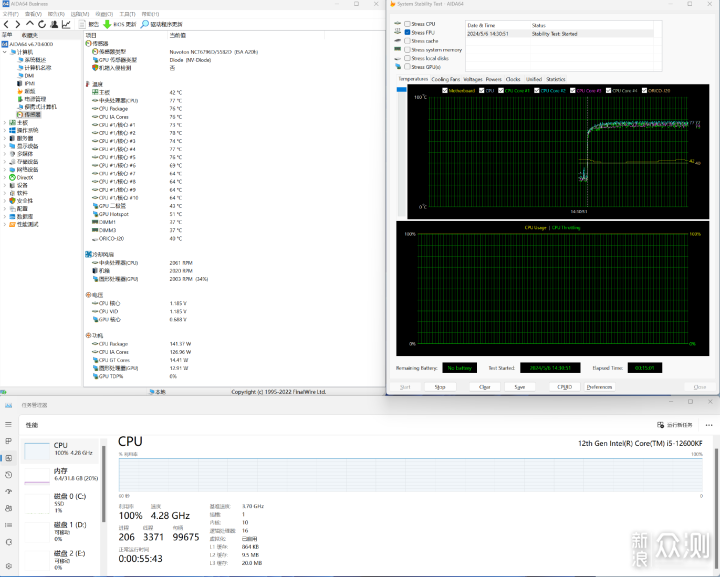The width and height of the screenshot is (720, 577).
Task: Open the user icon in AIDA64 toolbar
Action: pyautogui.click(x=54, y=24)
